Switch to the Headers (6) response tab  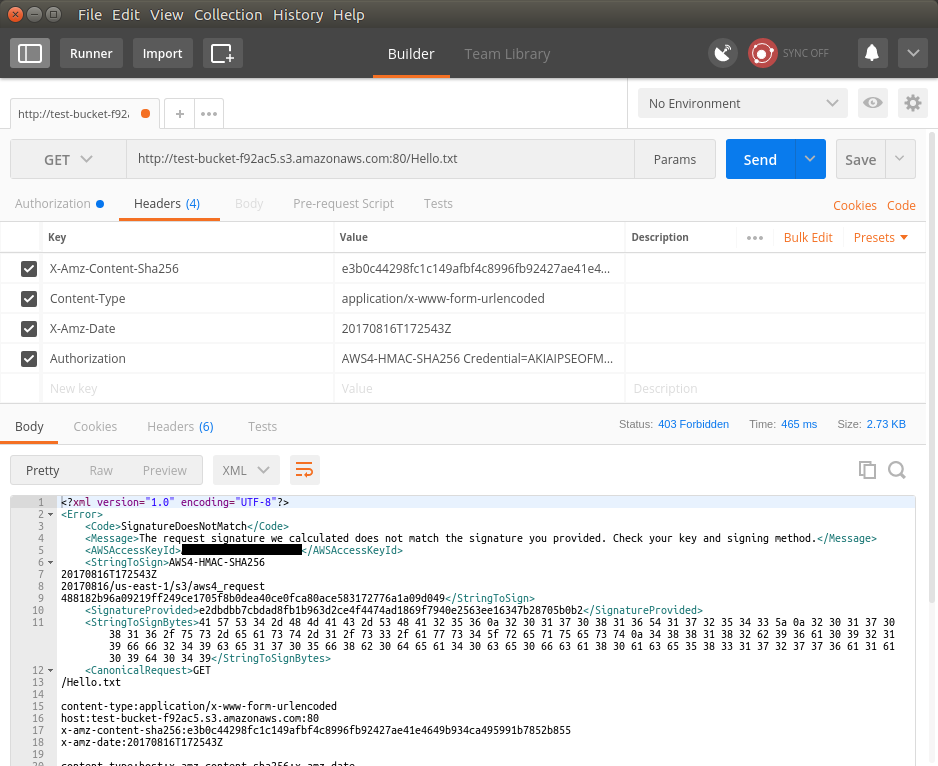tap(180, 426)
